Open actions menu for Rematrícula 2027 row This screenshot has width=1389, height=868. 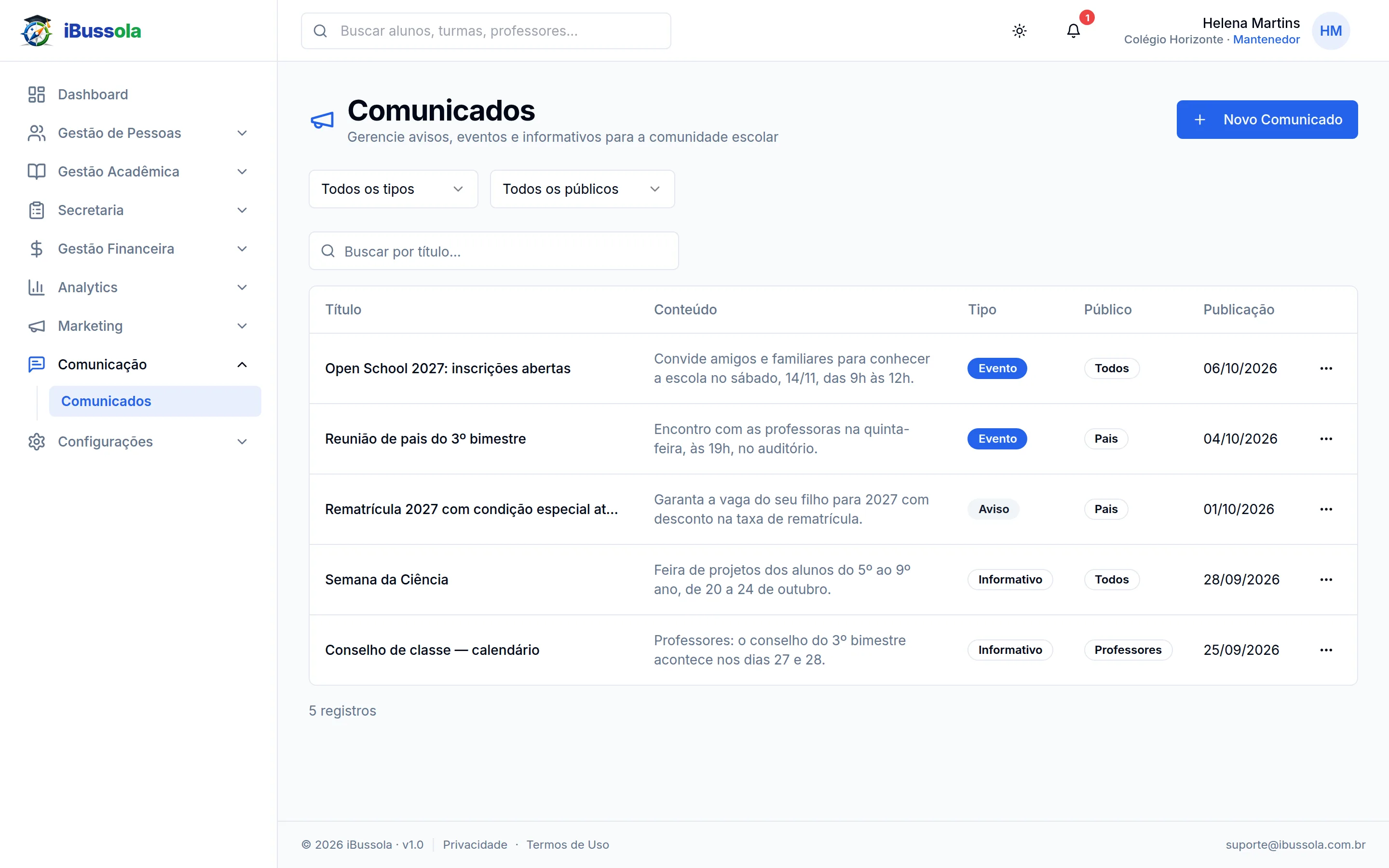[1326, 509]
